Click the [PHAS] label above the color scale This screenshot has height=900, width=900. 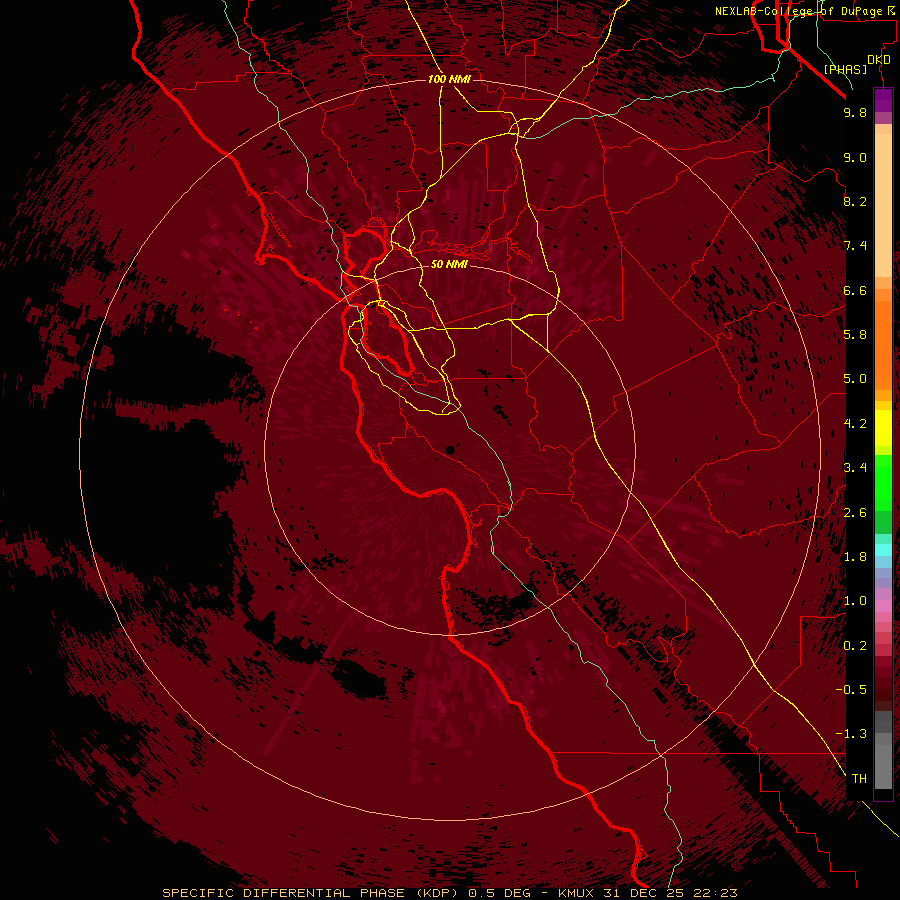click(x=845, y=69)
